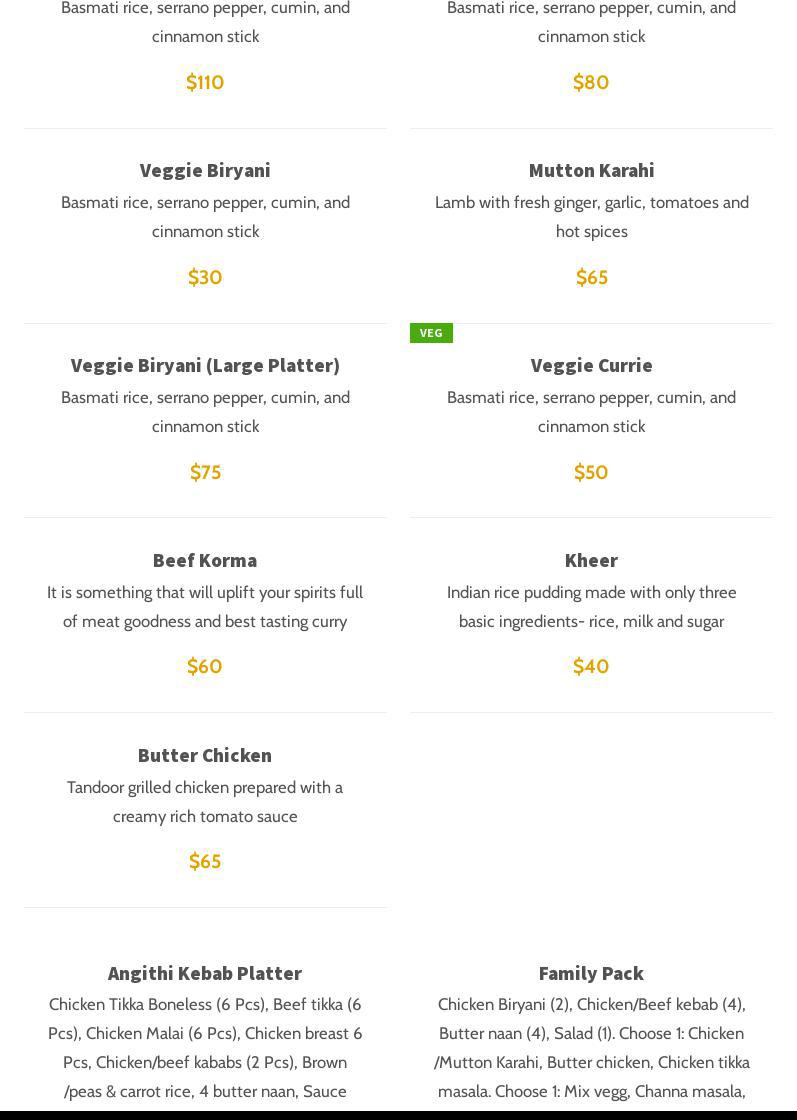Click the Mutton Karahi description text

click(591, 216)
